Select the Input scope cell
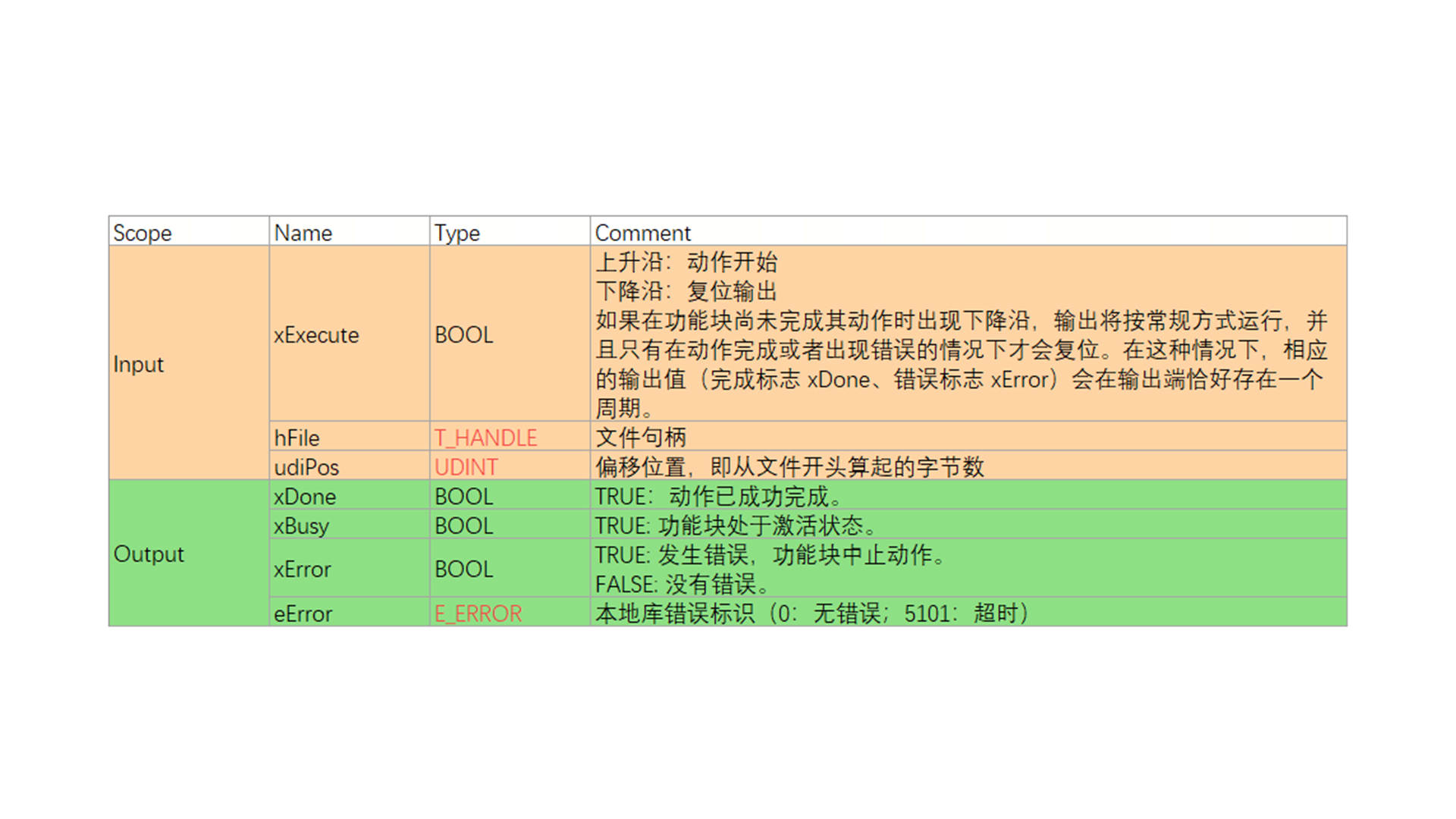This screenshot has height=819, width=1456. point(139,364)
